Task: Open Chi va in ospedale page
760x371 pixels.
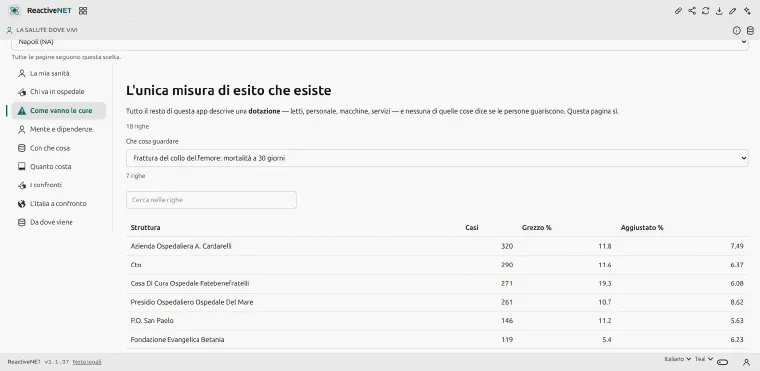Action: (x=59, y=92)
